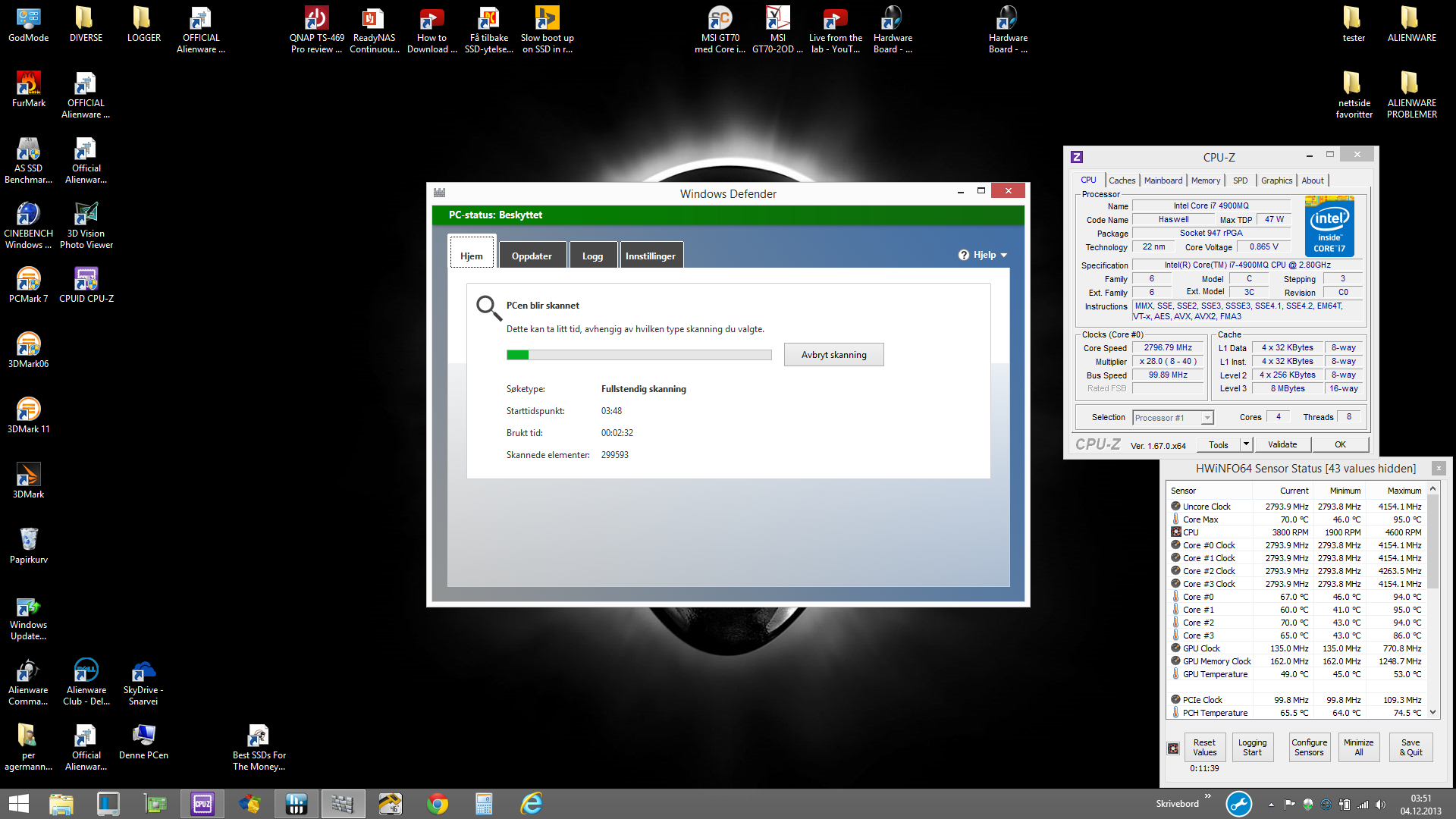Expand Hjelp dropdown in Windows Defender

(983, 255)
